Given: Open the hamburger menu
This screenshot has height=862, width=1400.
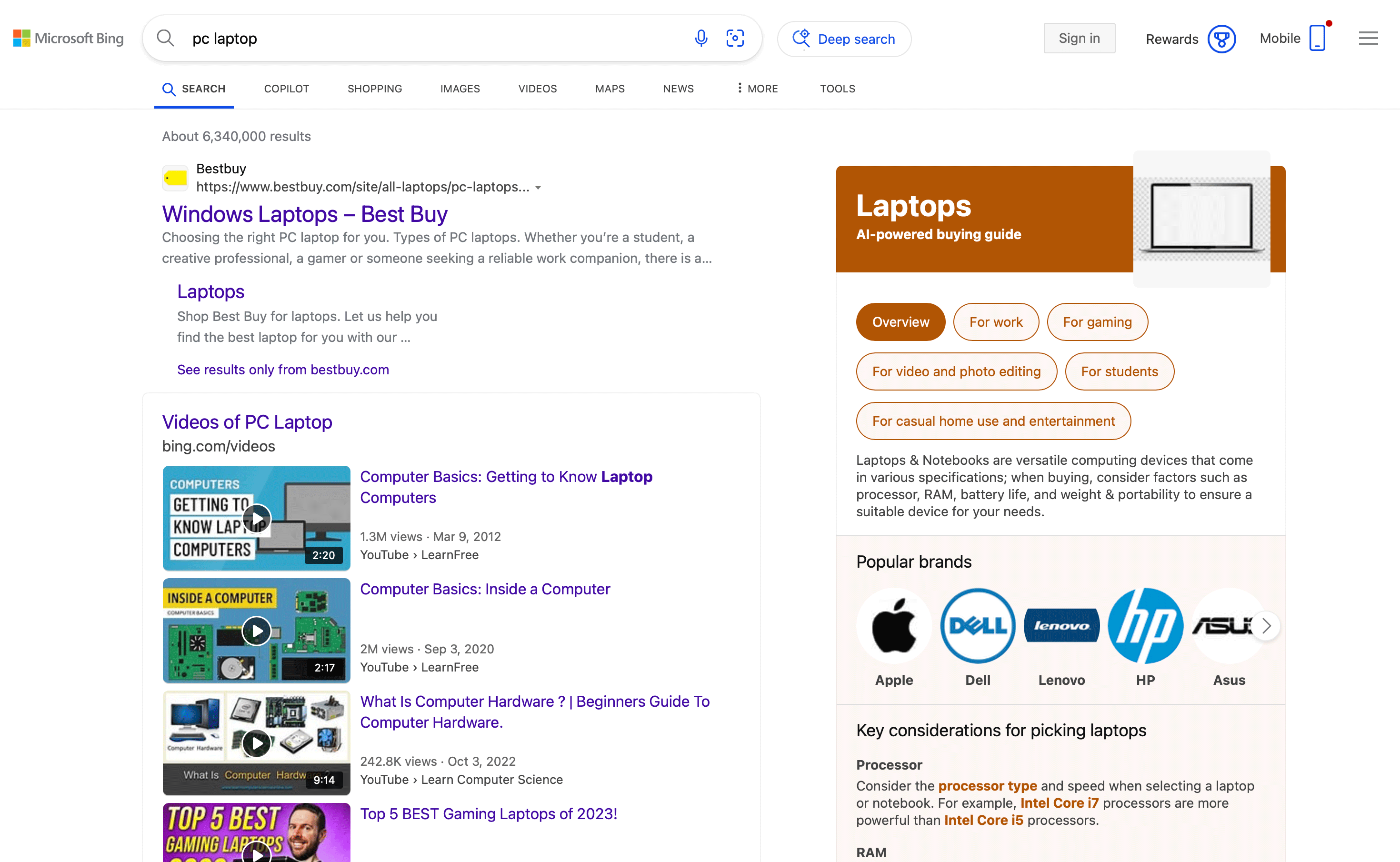Looking at the screenshot, I should [x=1368, y=38].
